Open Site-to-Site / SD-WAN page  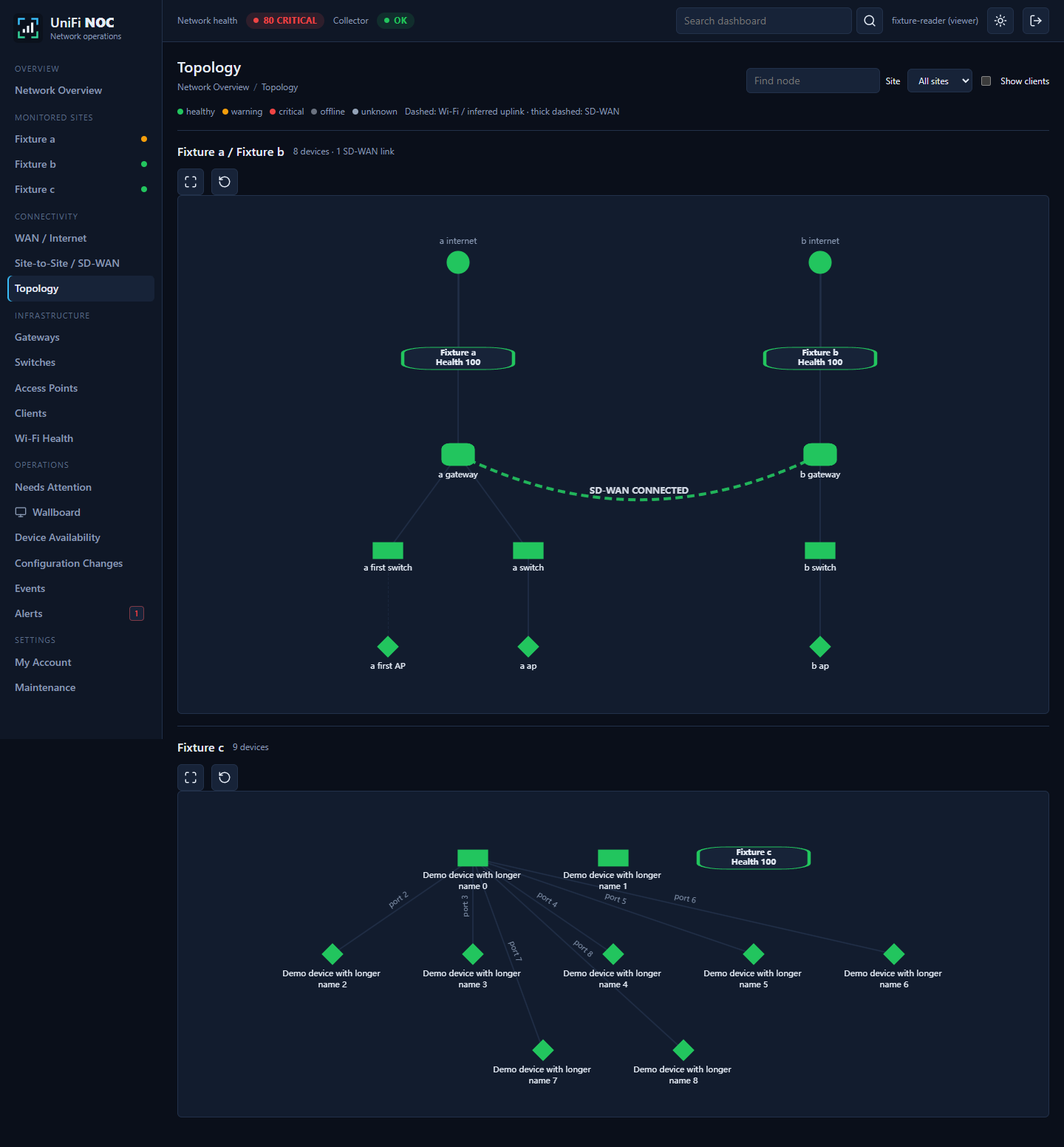click(81, 263)
